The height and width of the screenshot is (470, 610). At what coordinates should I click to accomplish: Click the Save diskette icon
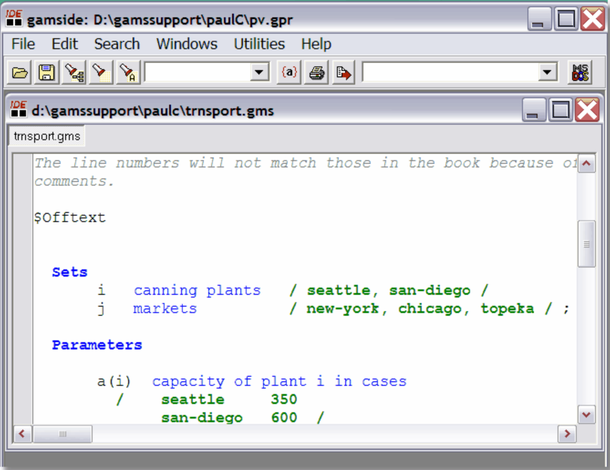coord(46,72)
